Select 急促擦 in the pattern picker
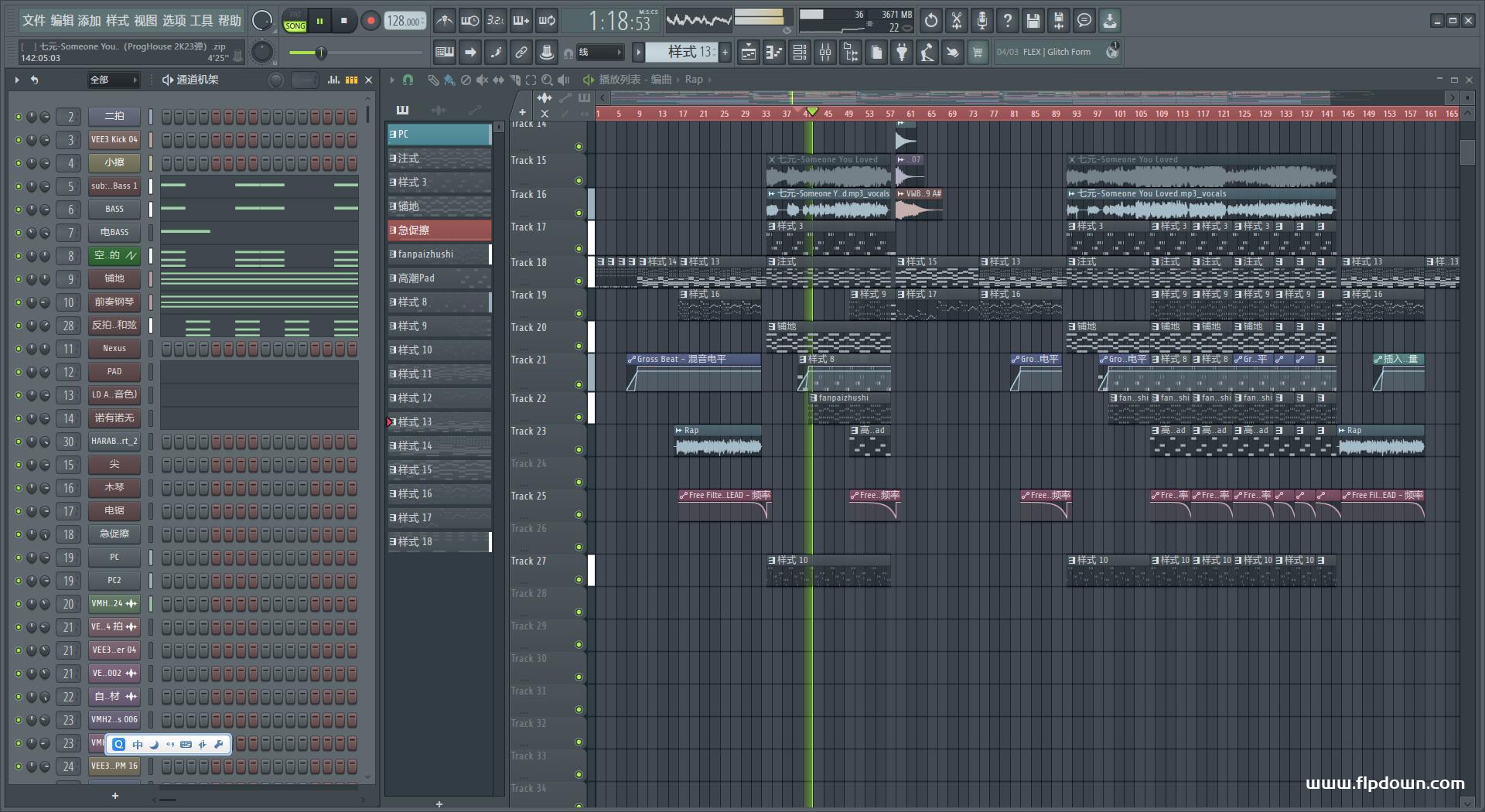 tap(439, 230)
